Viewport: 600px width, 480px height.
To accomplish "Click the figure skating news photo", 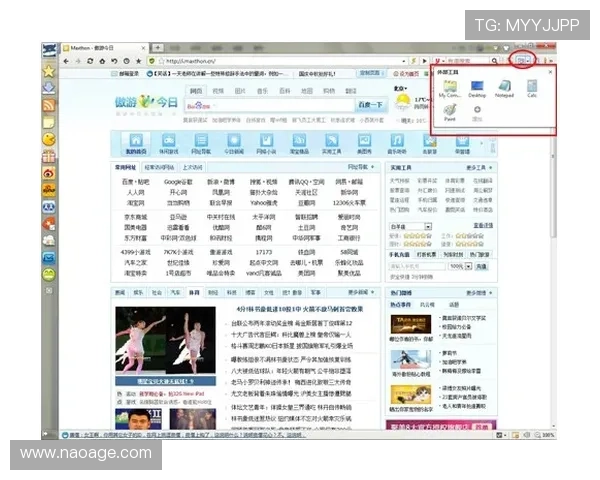I will coord(165,341).
